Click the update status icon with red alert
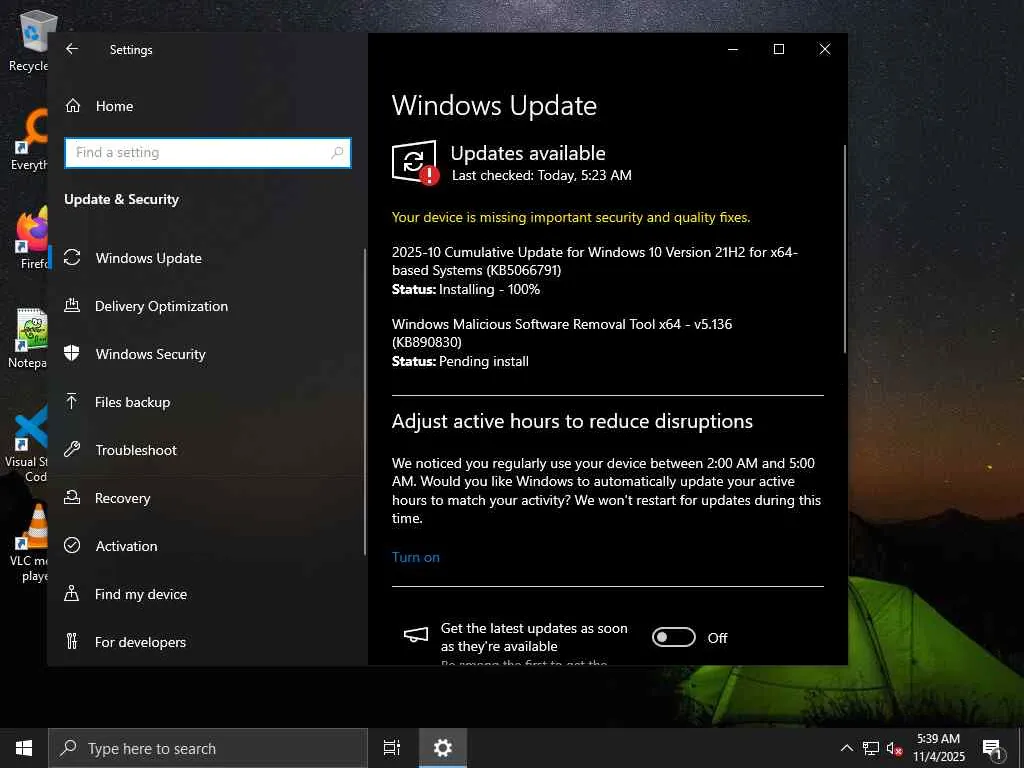The image size is (1024, 768). pos(415,163)
